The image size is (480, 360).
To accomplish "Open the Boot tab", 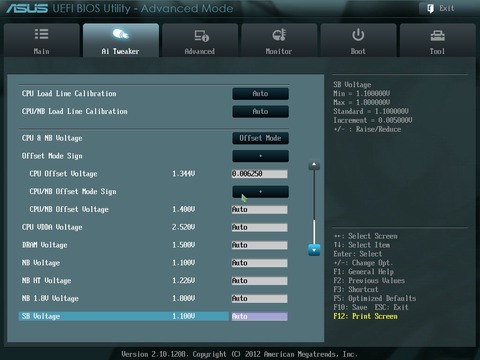I will pos(358,40).
